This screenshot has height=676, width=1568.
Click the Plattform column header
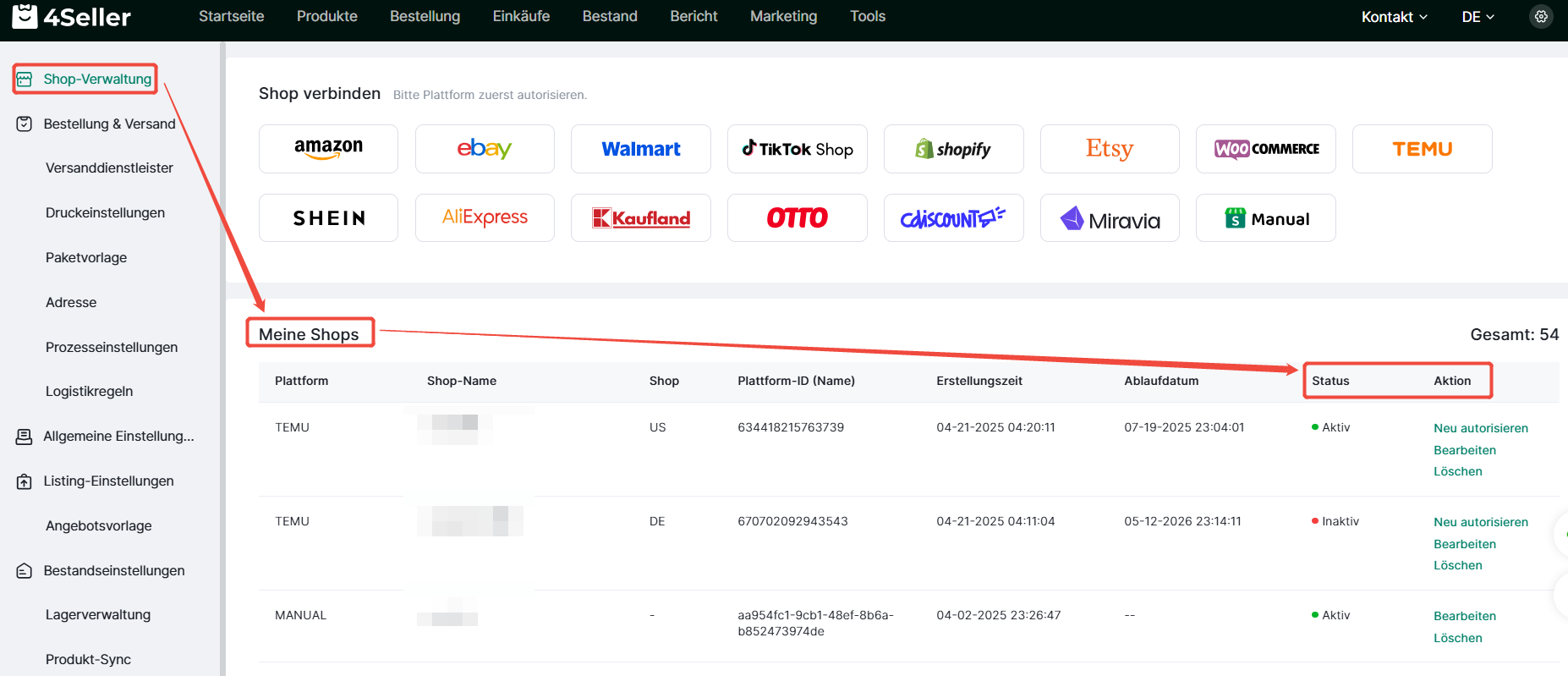pyautogui.click(x=301, y=381)
